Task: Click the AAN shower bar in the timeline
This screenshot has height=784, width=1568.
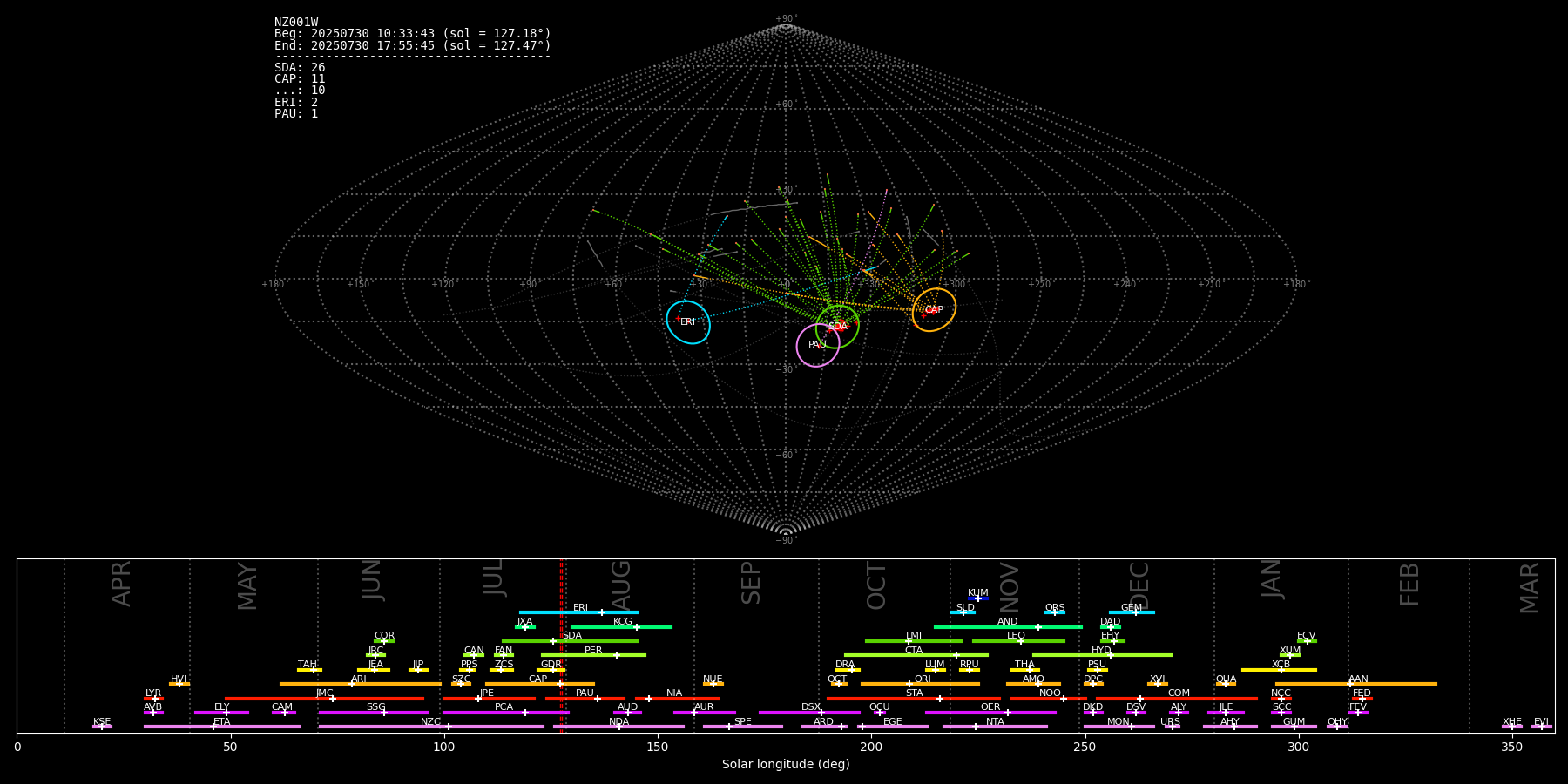Action: pyautogui.click(x=1356, y=684)
